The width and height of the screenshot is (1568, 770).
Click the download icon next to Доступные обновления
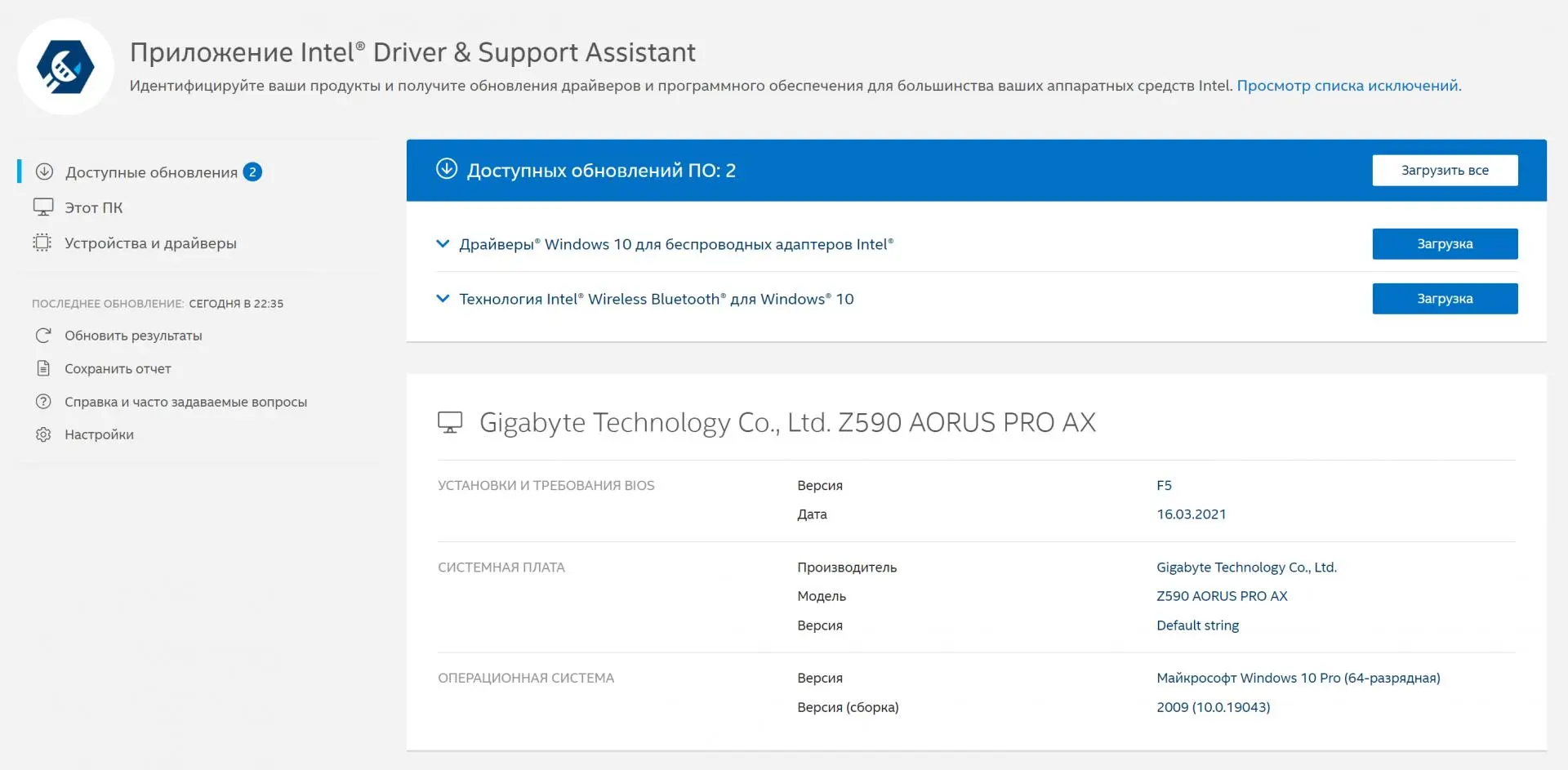click(x=44, y=171)
